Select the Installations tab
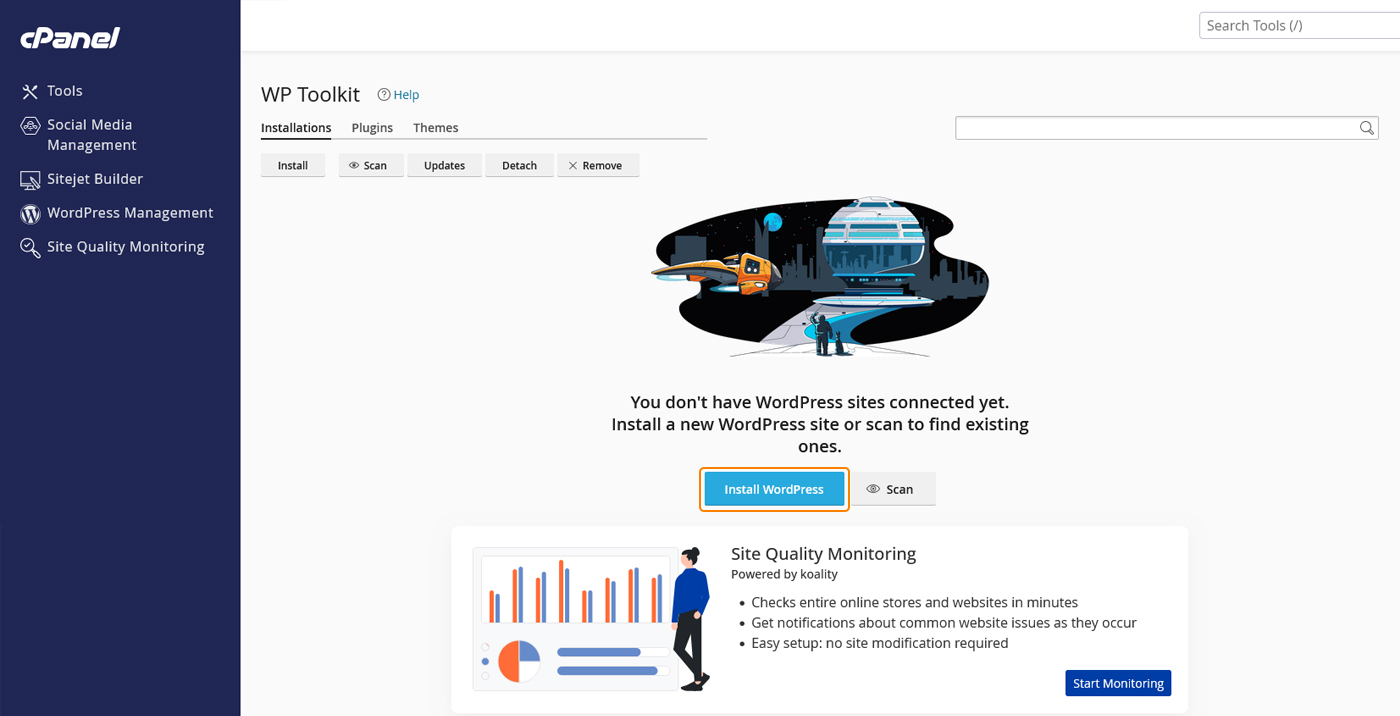 click(x=296, y=128)
